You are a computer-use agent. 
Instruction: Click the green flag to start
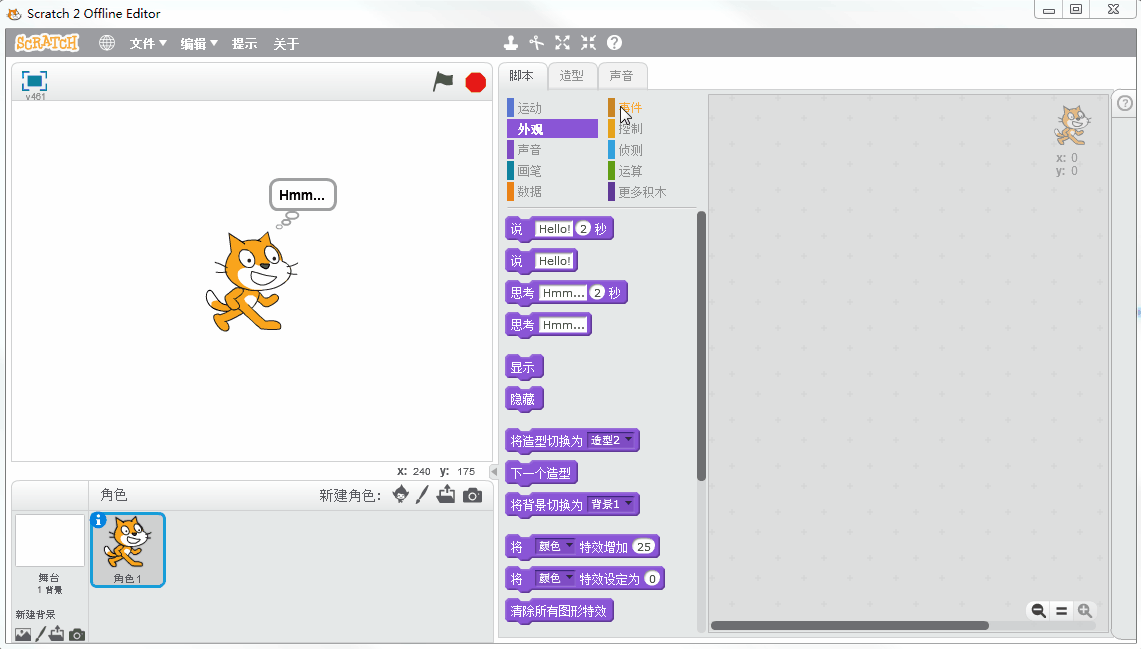pos(443,81)
